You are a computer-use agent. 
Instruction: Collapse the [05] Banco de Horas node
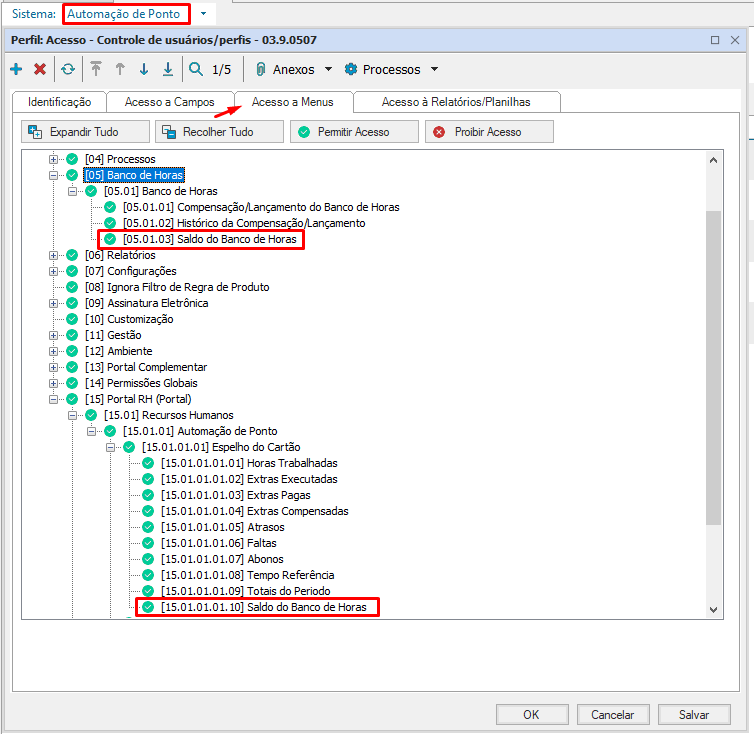pyautogui.click(x=53, y=175)
